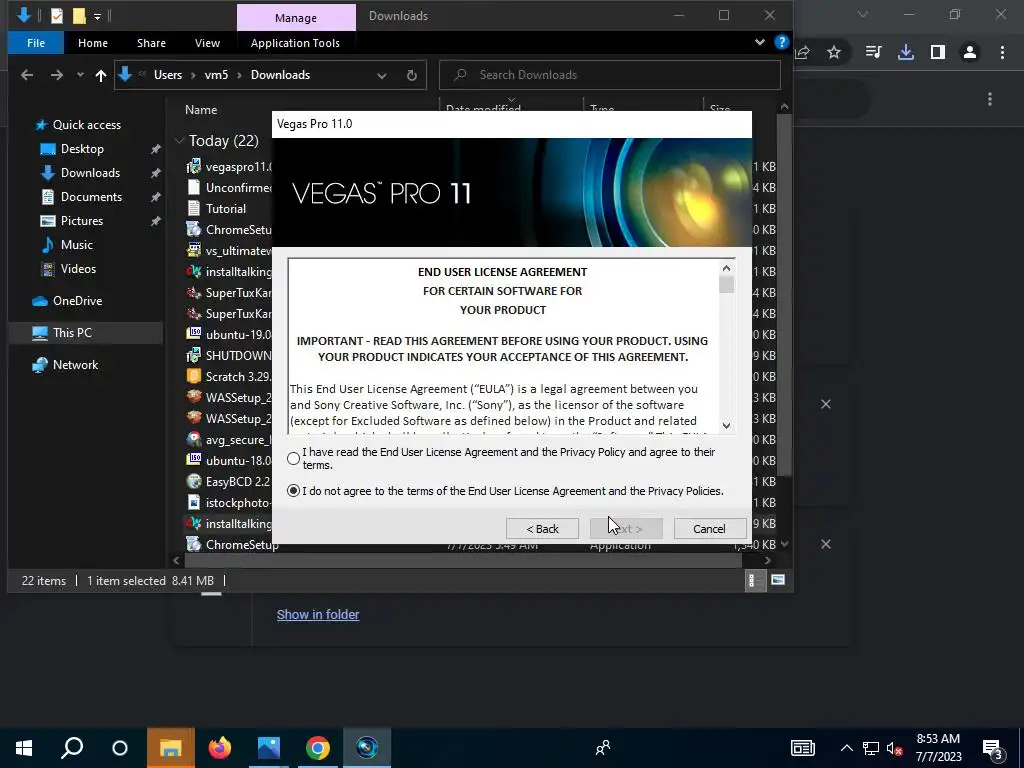Screen dimensions: 1024x768
Task: Select the vegaspro11 file
Action: 229,167
